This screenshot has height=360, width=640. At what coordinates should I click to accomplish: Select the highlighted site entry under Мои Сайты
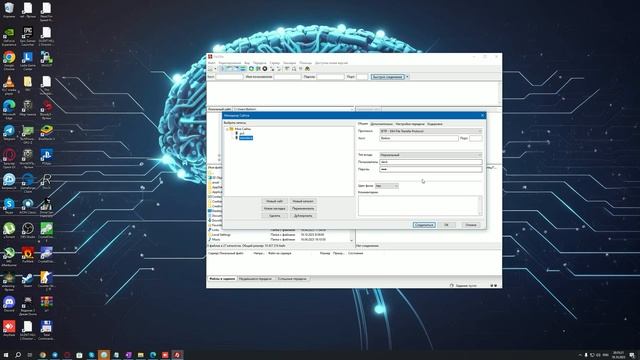[x=246, y=138]
